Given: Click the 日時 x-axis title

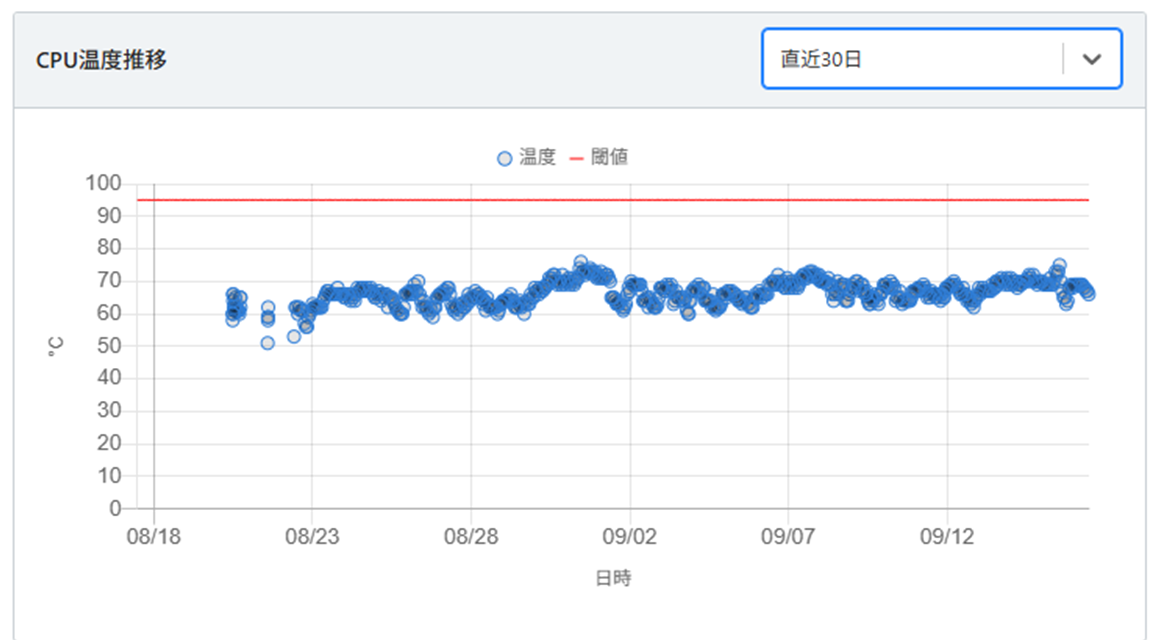Looking at the screenshot, I should [x=613, y=578].
